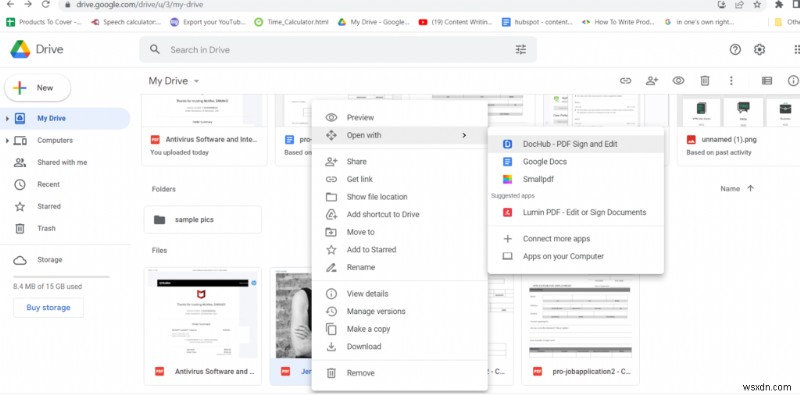Screen dimensions: 800x395
Task: Click the Buy storage button
Action: pos(48,308)
